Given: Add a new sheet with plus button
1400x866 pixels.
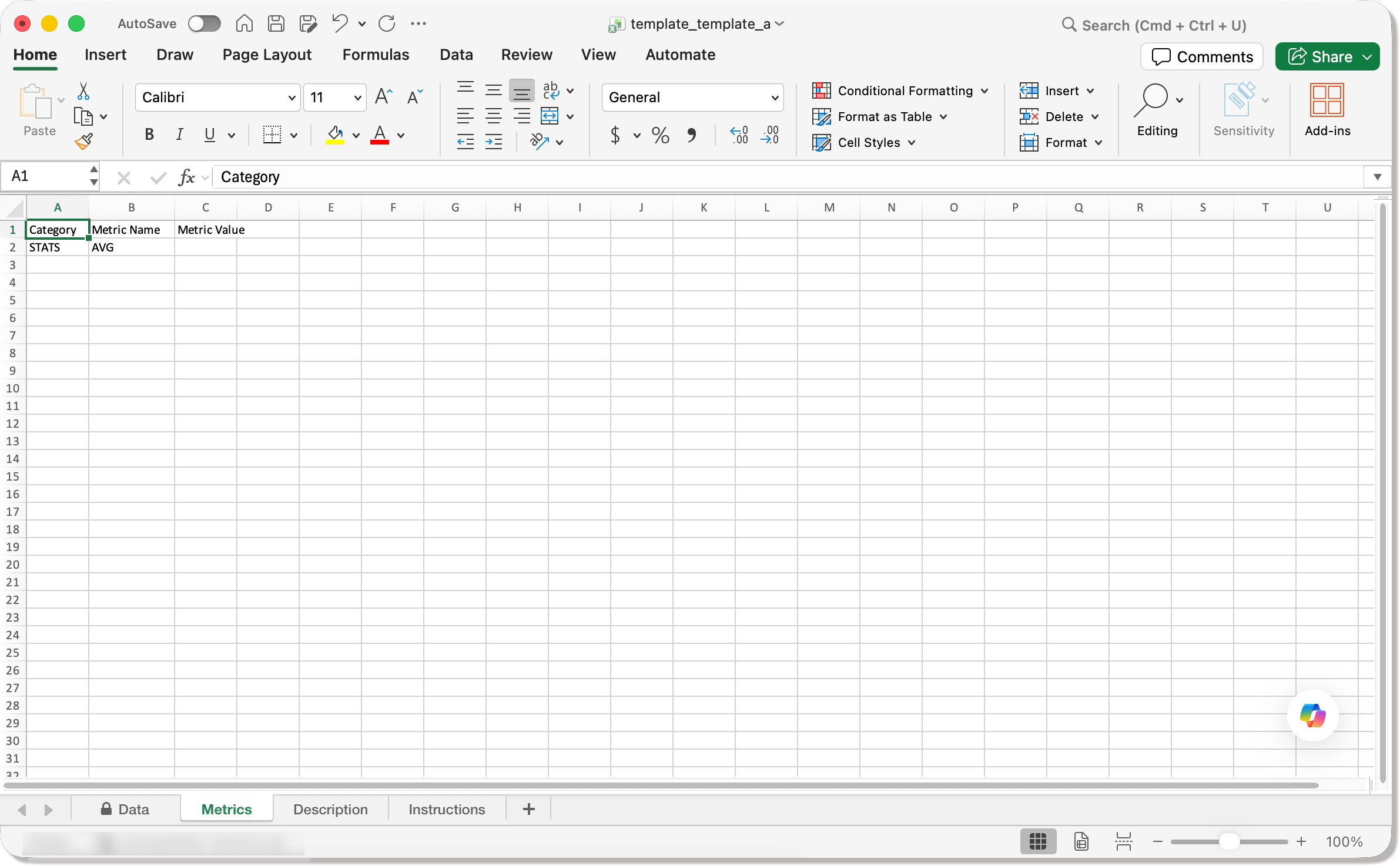Looking at the screenshot, I should 528,809.
